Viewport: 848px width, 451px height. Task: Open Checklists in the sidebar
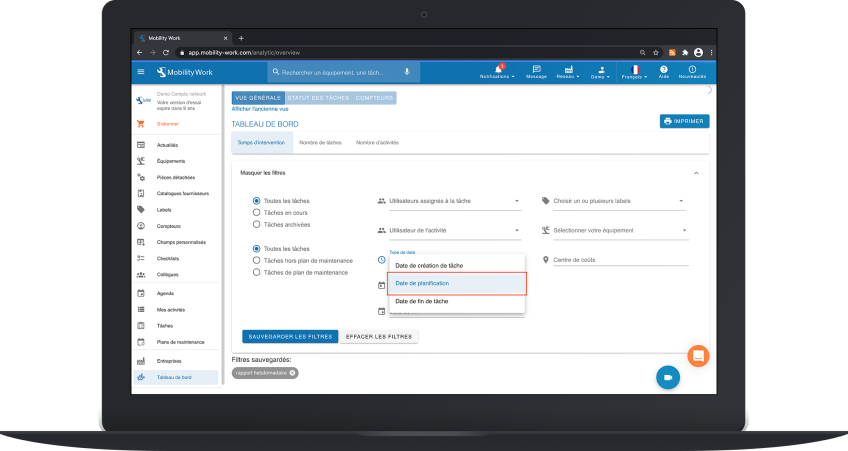[x=168, y=258]
